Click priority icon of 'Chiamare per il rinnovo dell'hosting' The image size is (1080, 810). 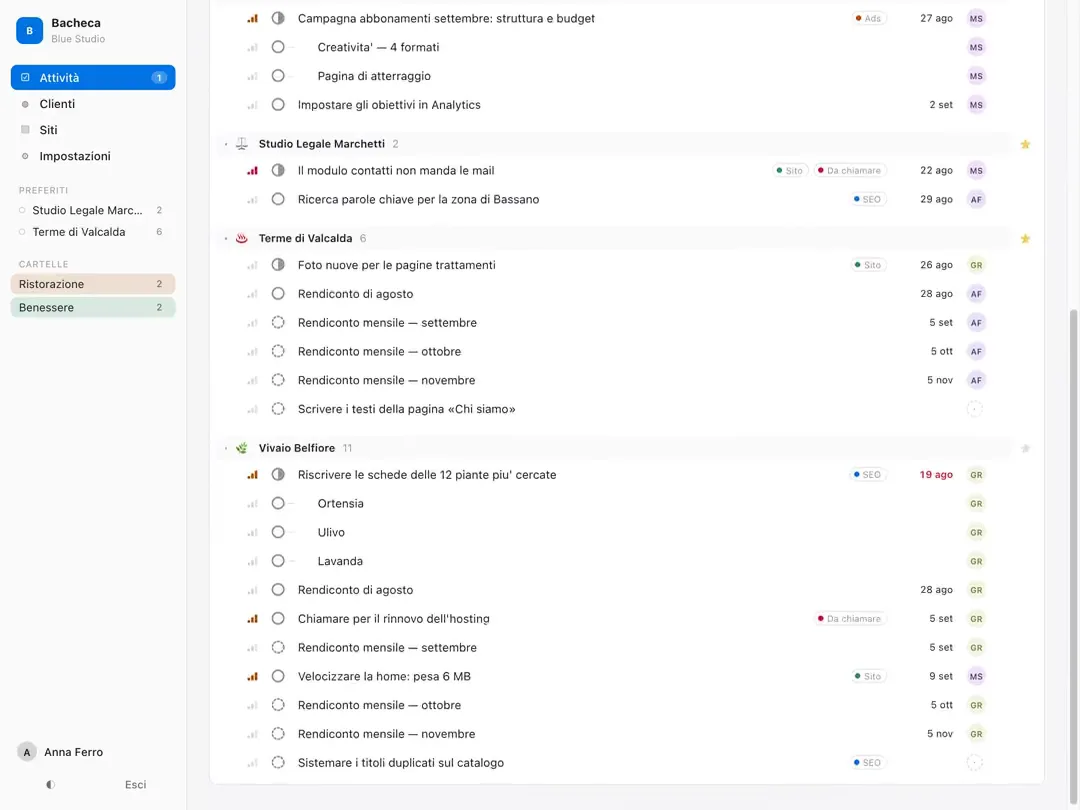(252, 619)
